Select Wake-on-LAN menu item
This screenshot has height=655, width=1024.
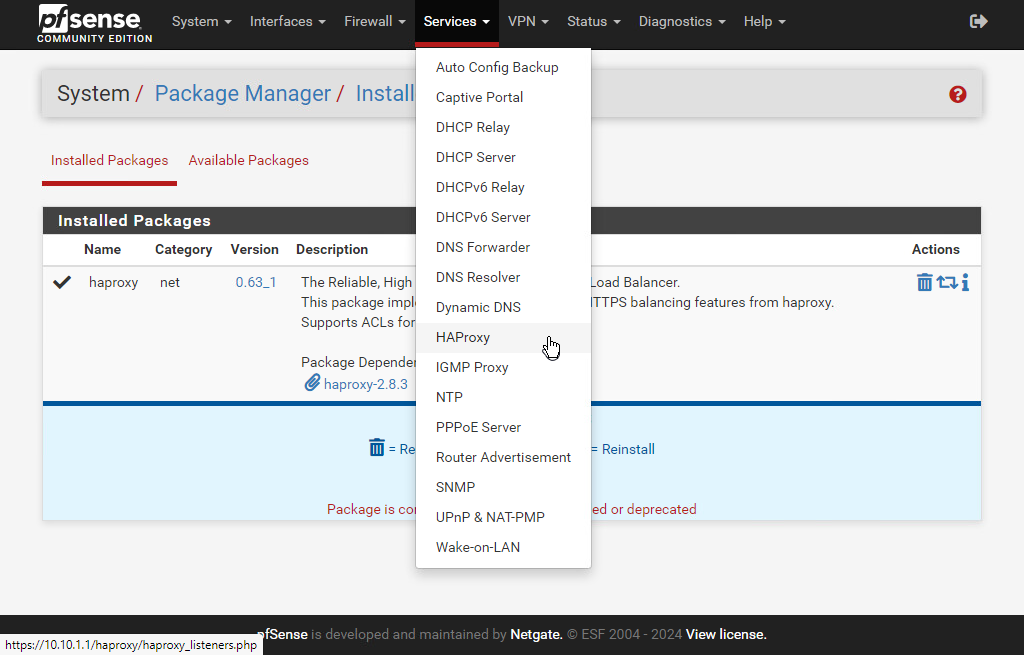click(503, 548)
